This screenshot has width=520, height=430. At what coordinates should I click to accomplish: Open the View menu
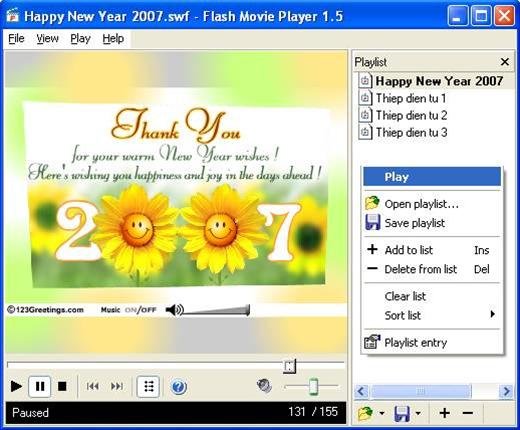point(47,39)
